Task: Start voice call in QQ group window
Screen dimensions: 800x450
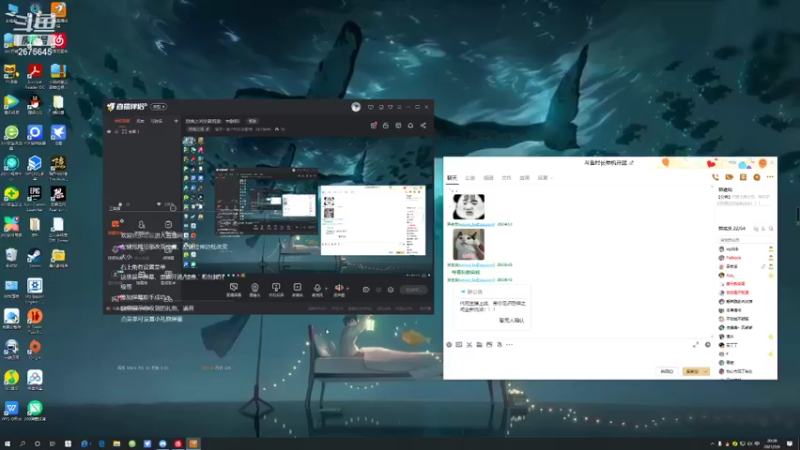Action: click(715, 177)
